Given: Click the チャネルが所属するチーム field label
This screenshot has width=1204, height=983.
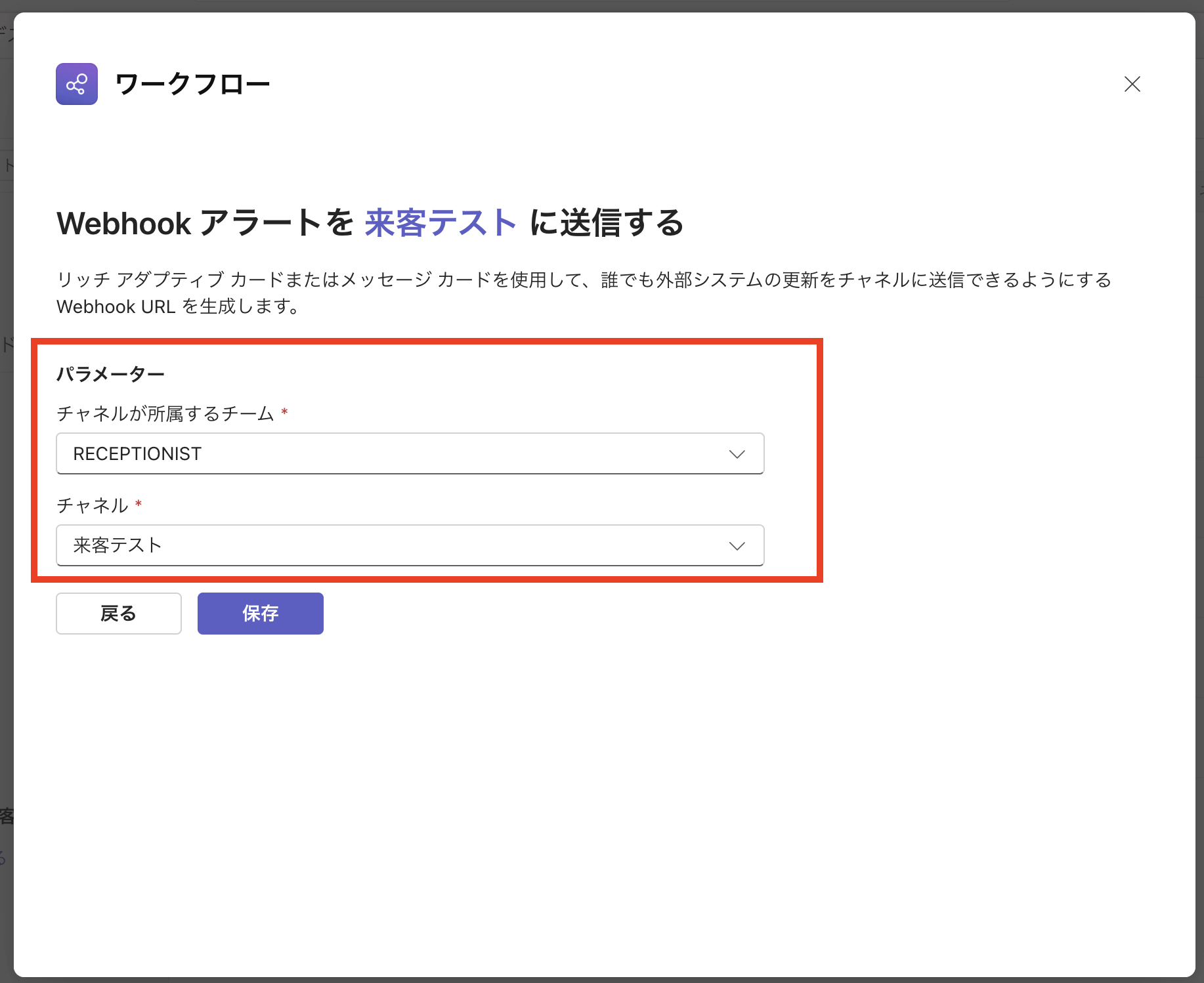Looking at the screenshot, I should [x=165, y=413].
